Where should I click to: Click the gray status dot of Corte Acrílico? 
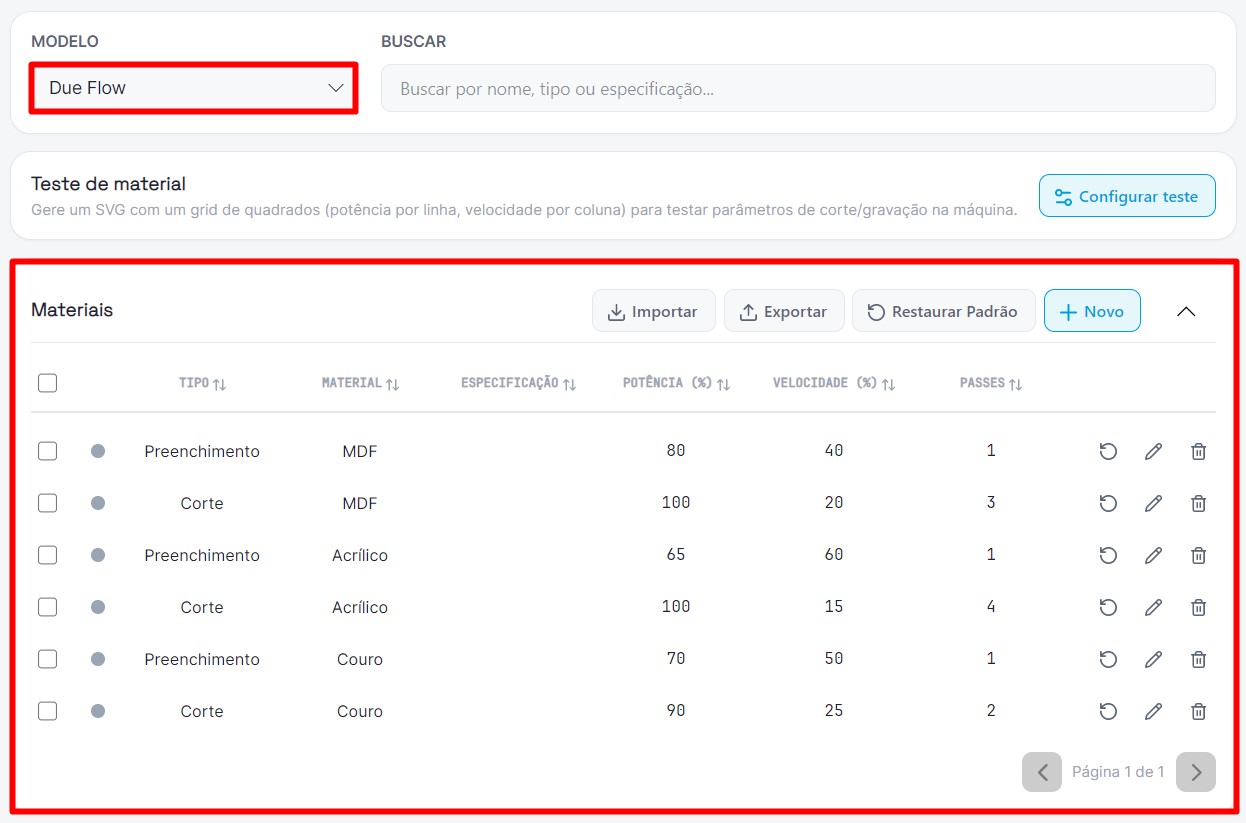pyautogui.click(x=98, y=607)
